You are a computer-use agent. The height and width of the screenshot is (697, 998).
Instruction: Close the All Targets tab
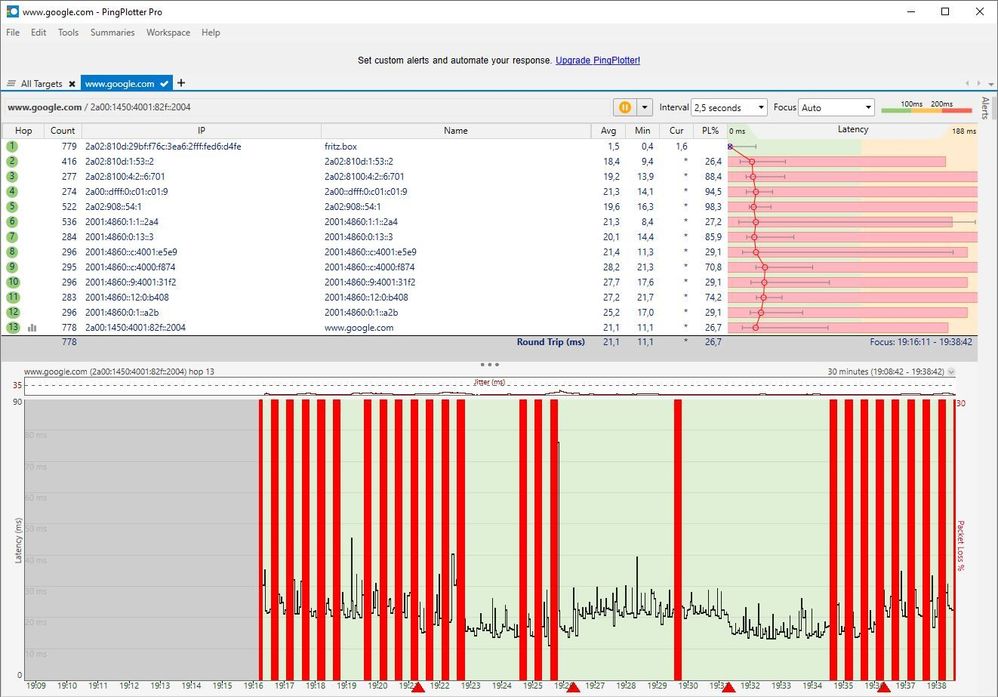(x=72, y=84)
